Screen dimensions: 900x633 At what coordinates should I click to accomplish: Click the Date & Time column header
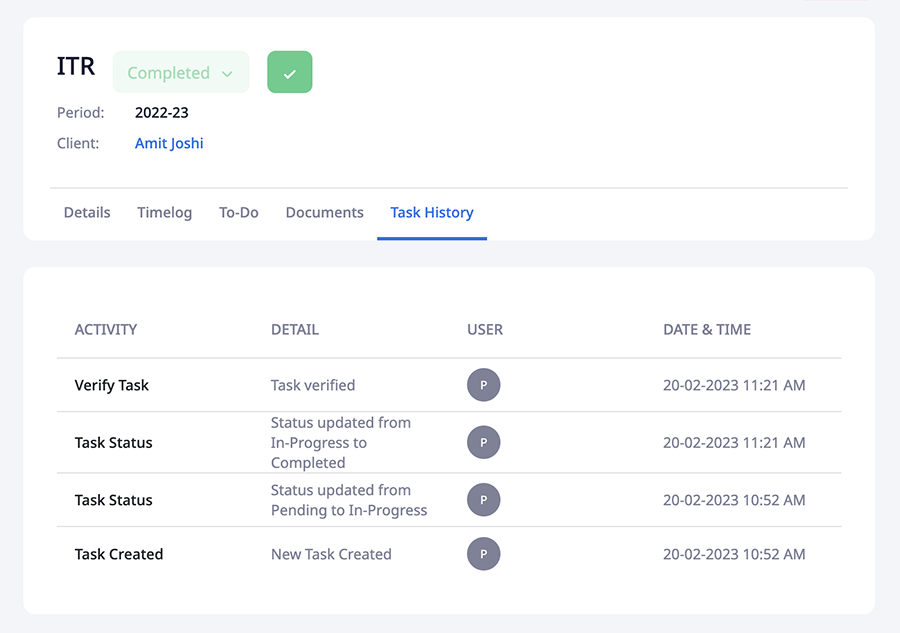point(707,329)
